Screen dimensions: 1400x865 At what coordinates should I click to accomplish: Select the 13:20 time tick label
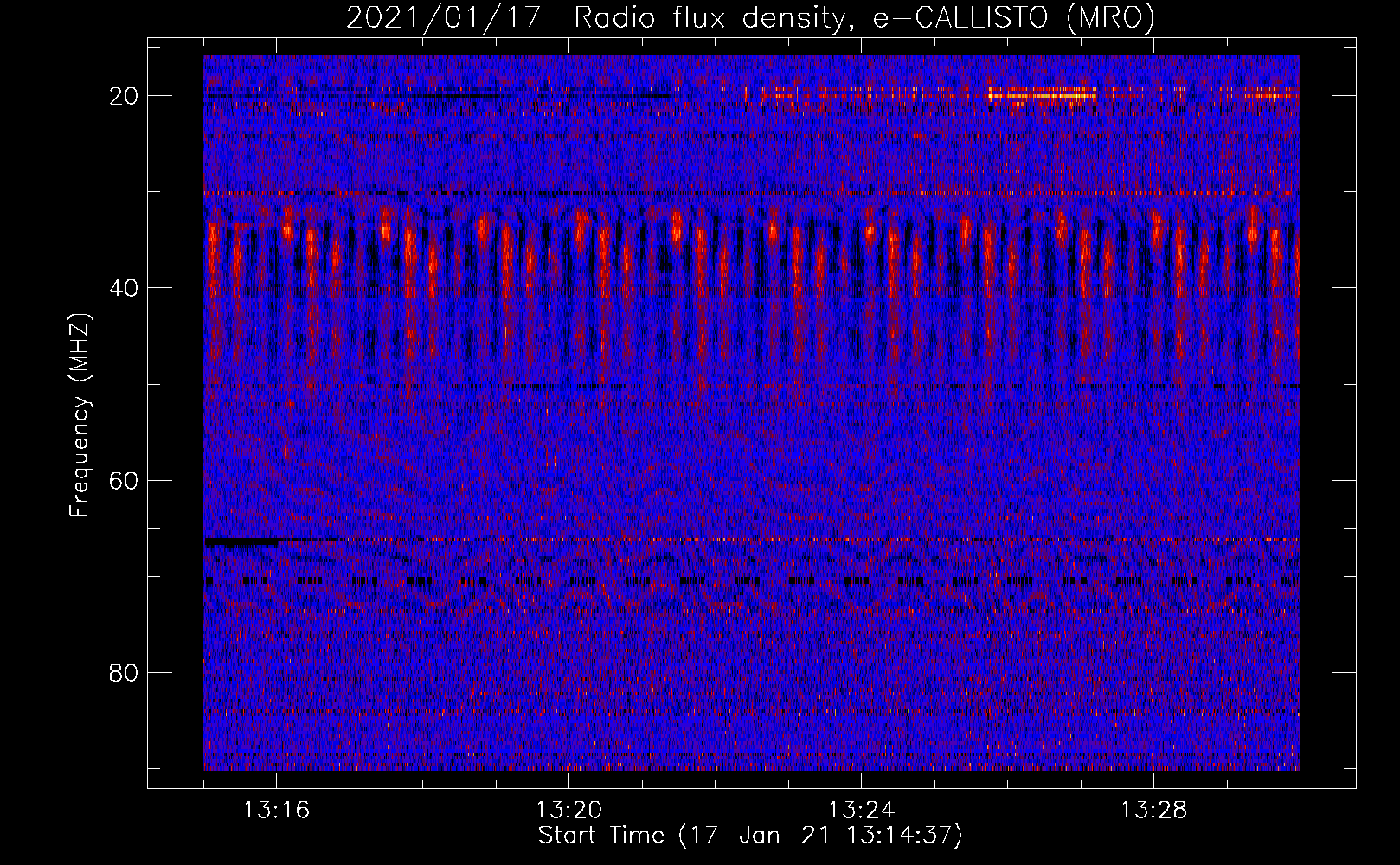click(x=568, y=811)
